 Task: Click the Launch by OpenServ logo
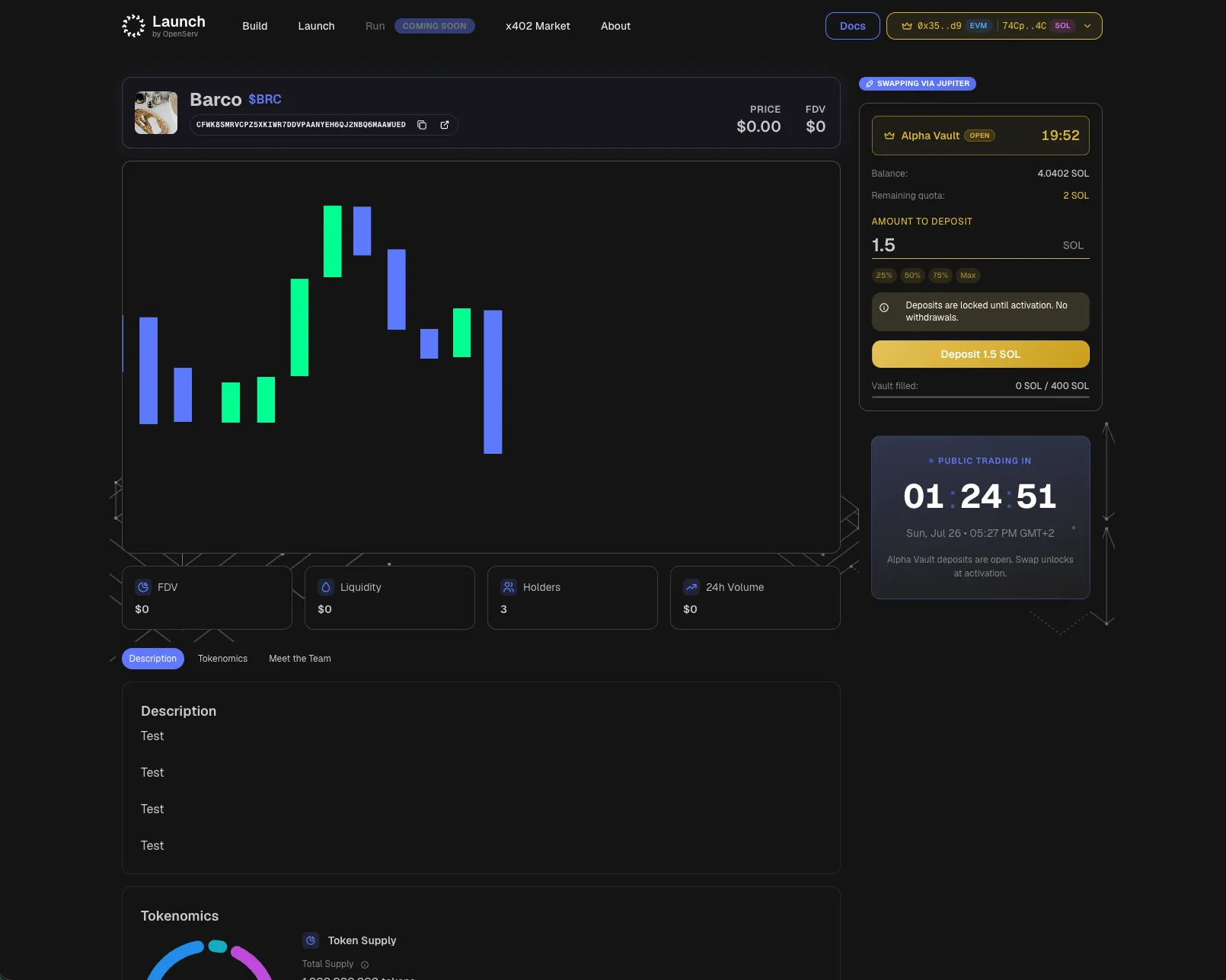click(x=164, y=26)
